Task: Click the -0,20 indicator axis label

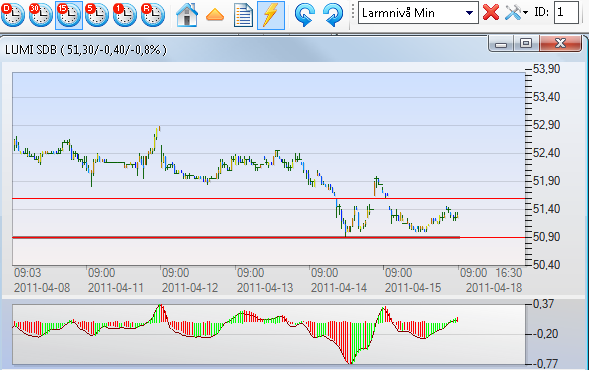Action: click(x=545, y=334)
